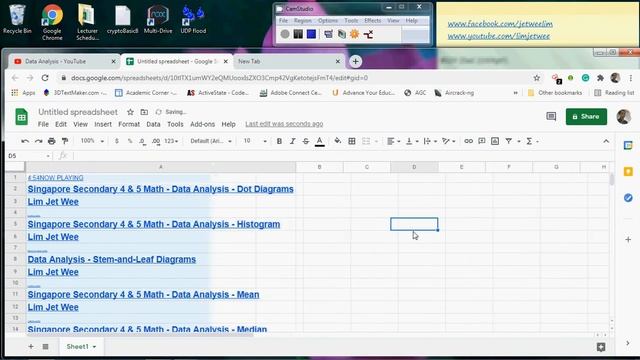Open the Tasks side panel icon
Image resolution: width=640 pixels, height=360 pixels.
point(628,198)
